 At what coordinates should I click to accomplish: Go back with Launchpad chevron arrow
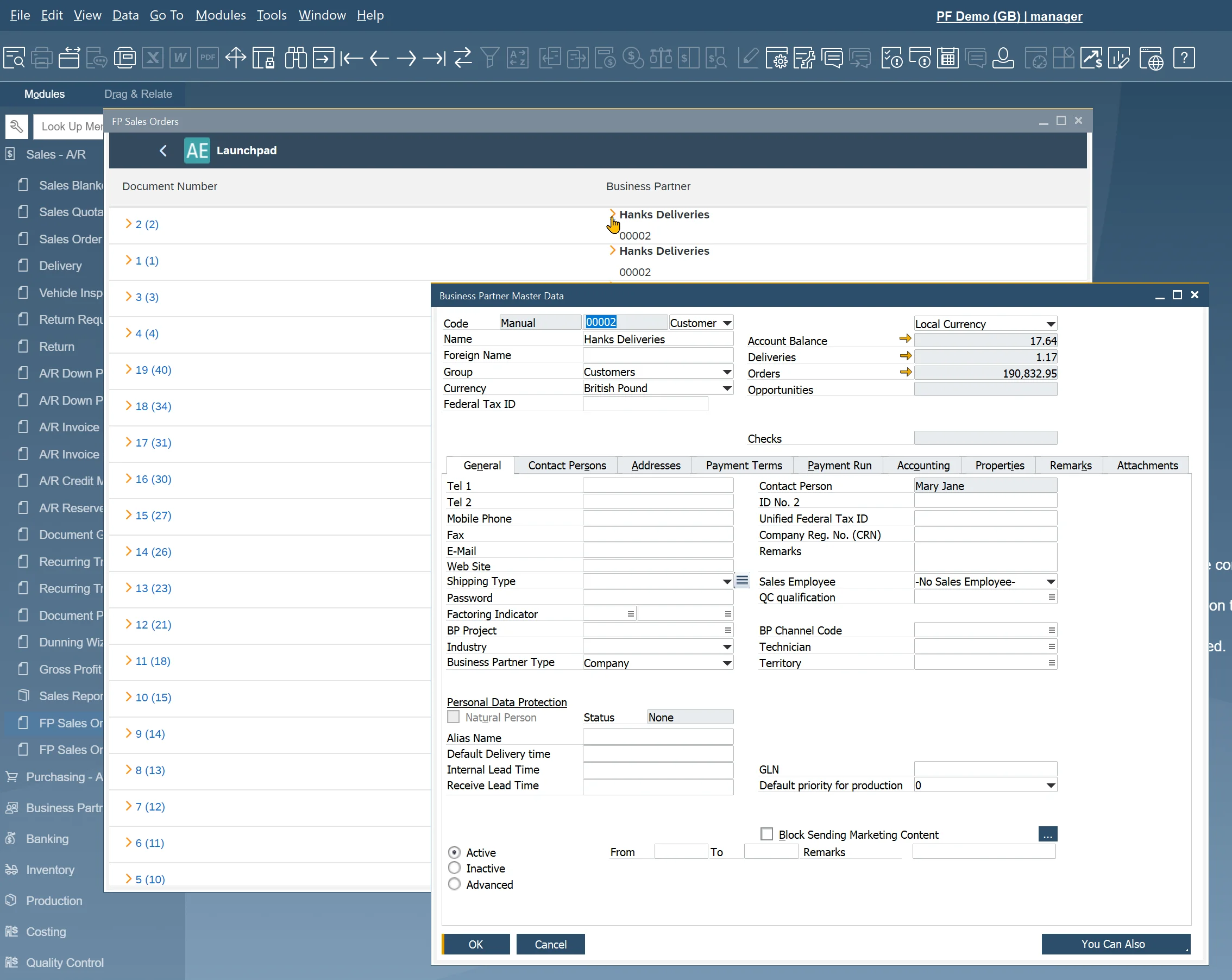pos(164,151)
